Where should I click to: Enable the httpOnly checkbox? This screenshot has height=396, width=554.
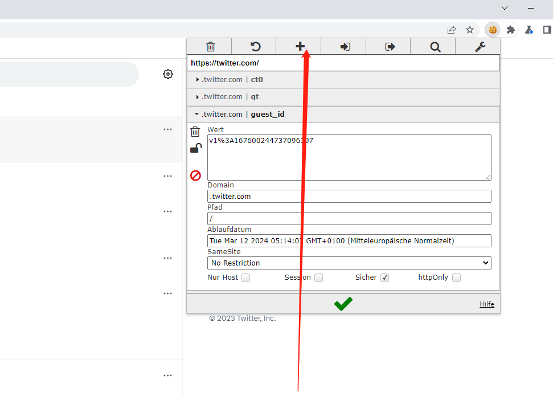456,278
